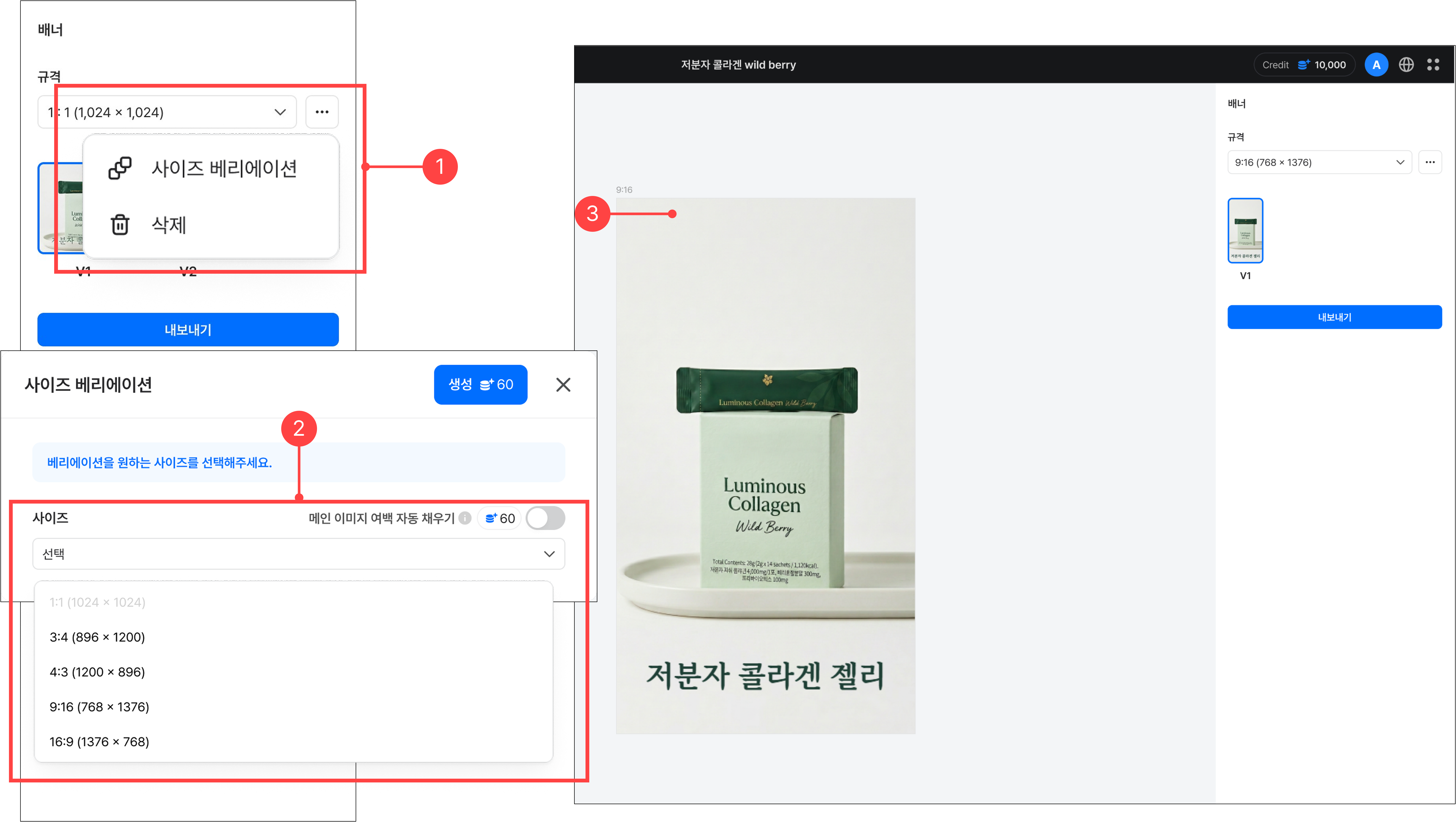This screenshot has height=822, width=1456.
Task: Open the 선택 size dropdown
Action: tap(298, 553)
